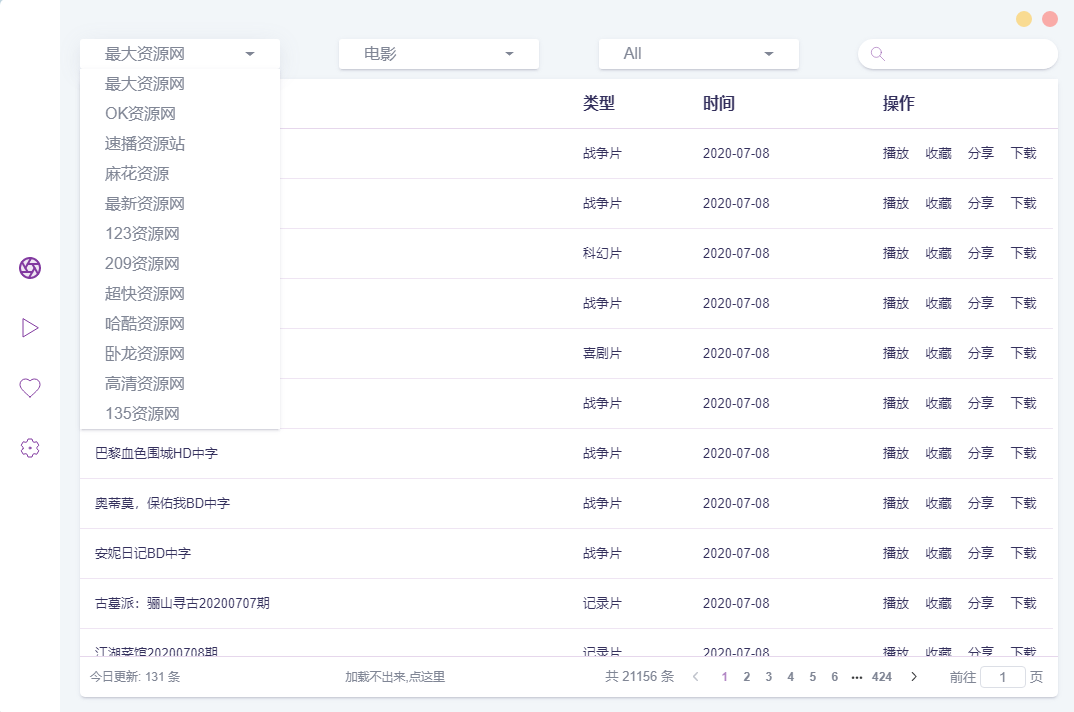Image resolution: width=1074 pixels, height=712 pixels.
Task: Go to next page arrow
Action: tap(913, 677)
